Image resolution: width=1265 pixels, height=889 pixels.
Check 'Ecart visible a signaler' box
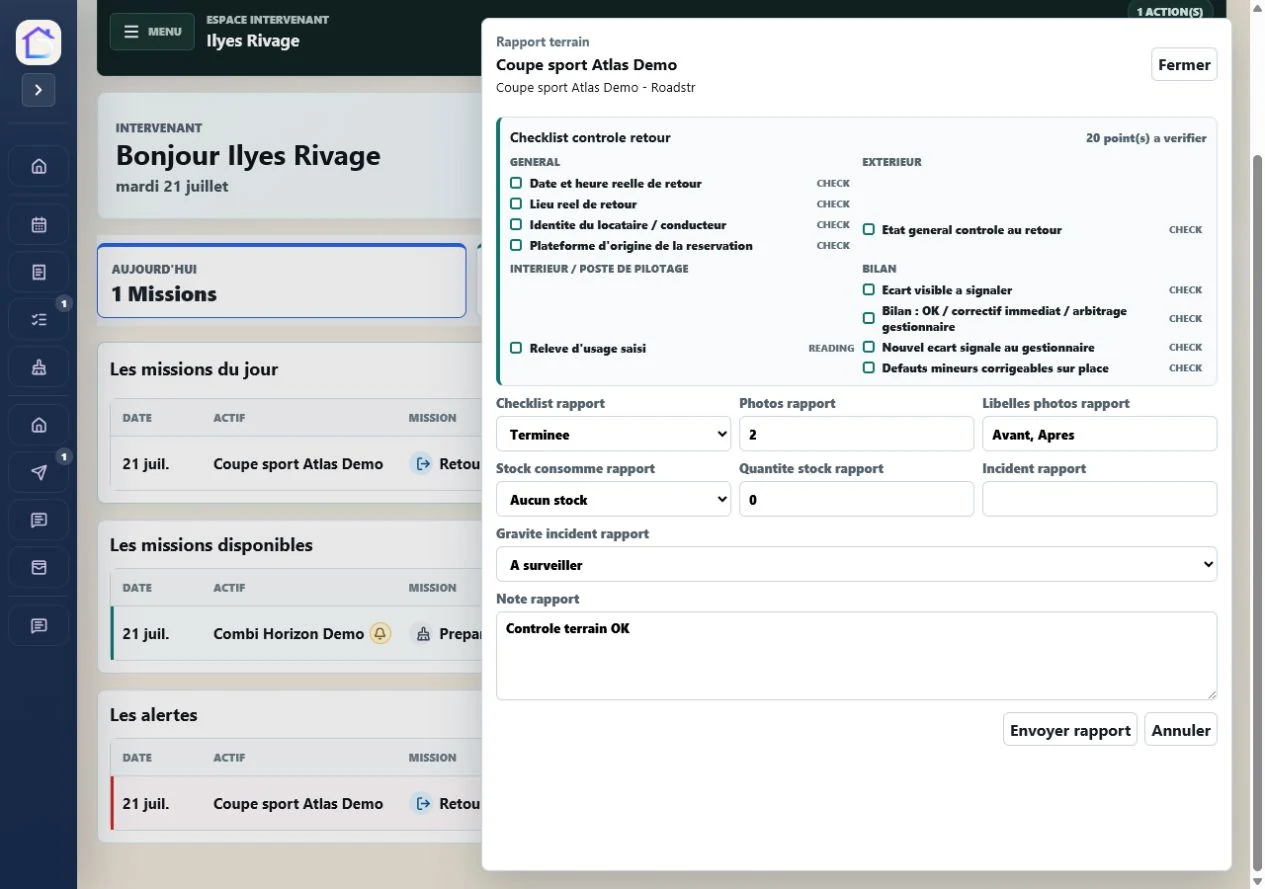[869, 290]
